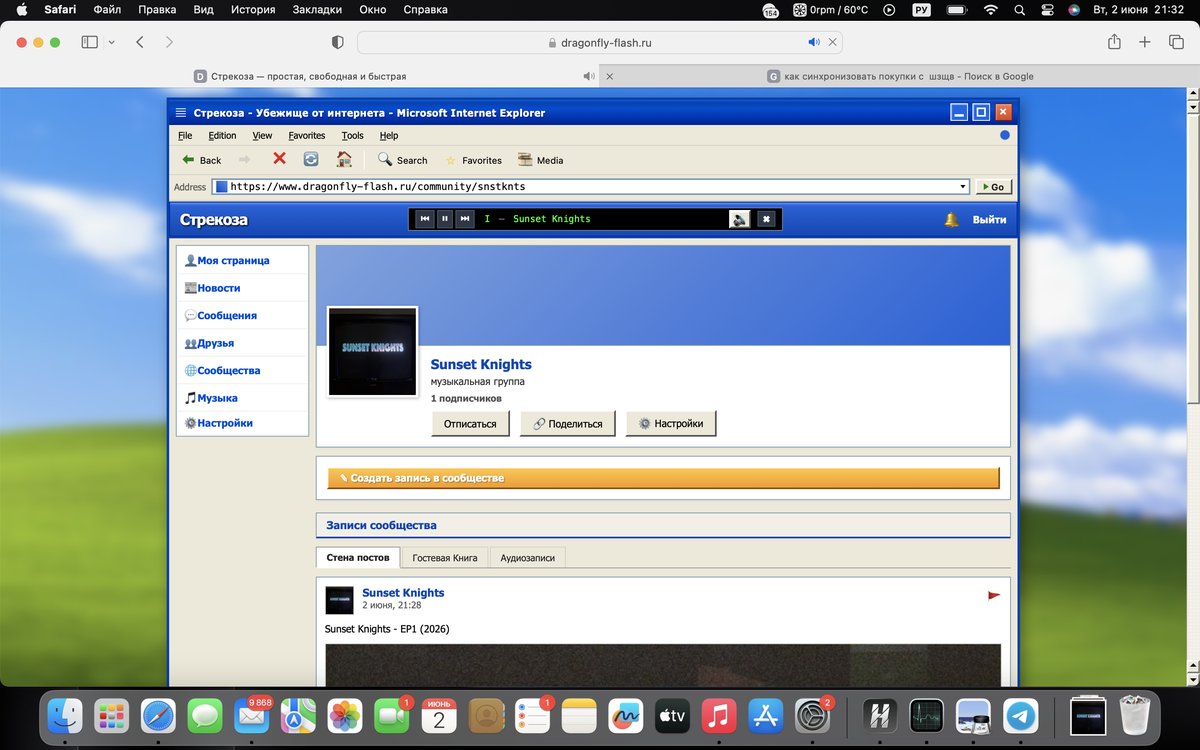The width and height of the screenshot is (1200, 750).
Task: Click the Поделиться button
Action: point(567,424)
